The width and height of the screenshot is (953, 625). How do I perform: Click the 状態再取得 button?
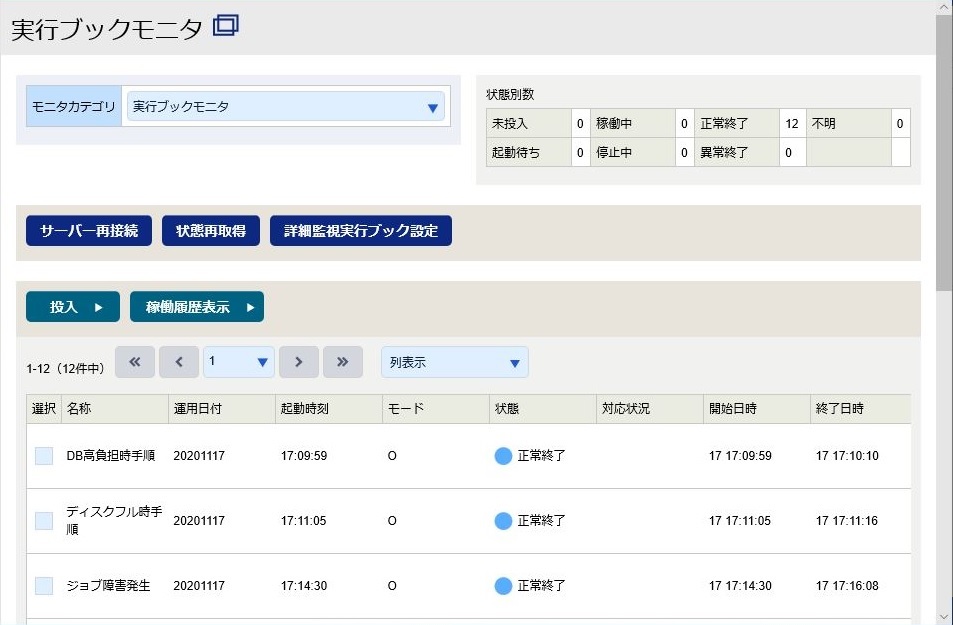[211, 230]
